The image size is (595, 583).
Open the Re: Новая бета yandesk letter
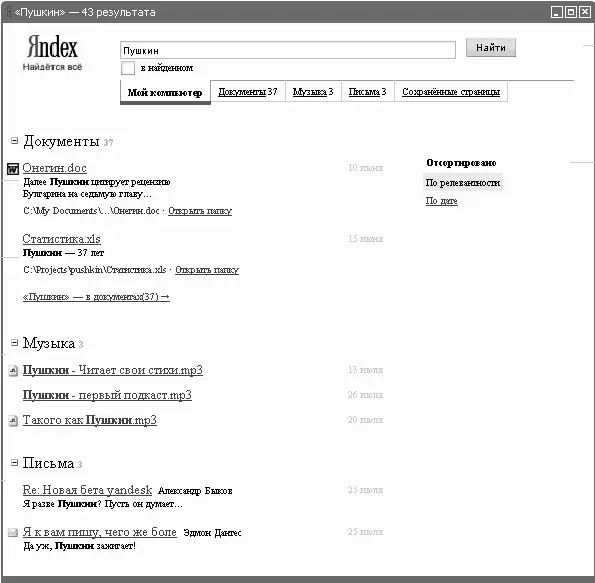click(87, 490)
